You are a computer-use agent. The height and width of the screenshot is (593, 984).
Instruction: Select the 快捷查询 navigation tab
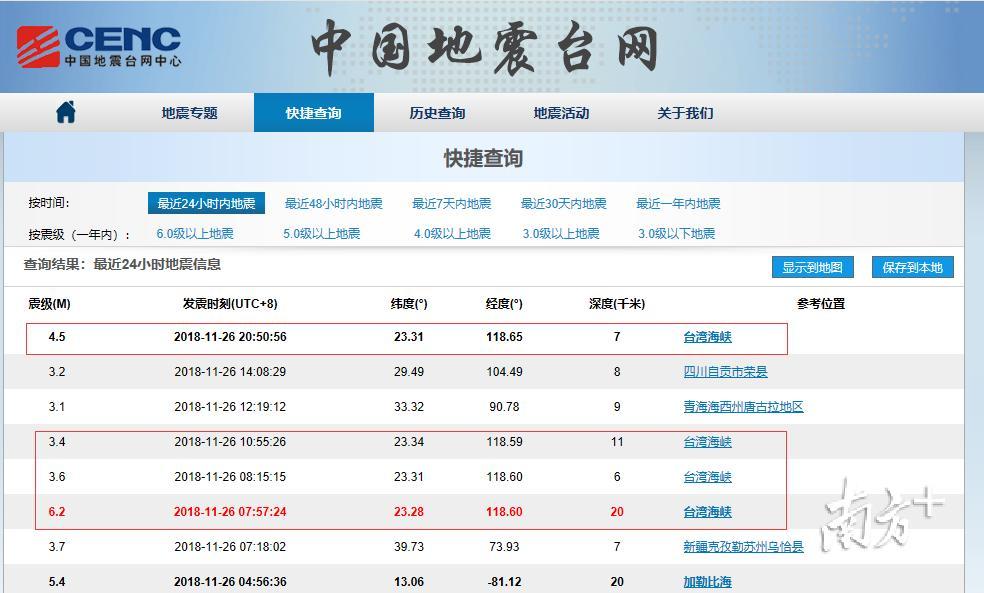tap(314, 112)
